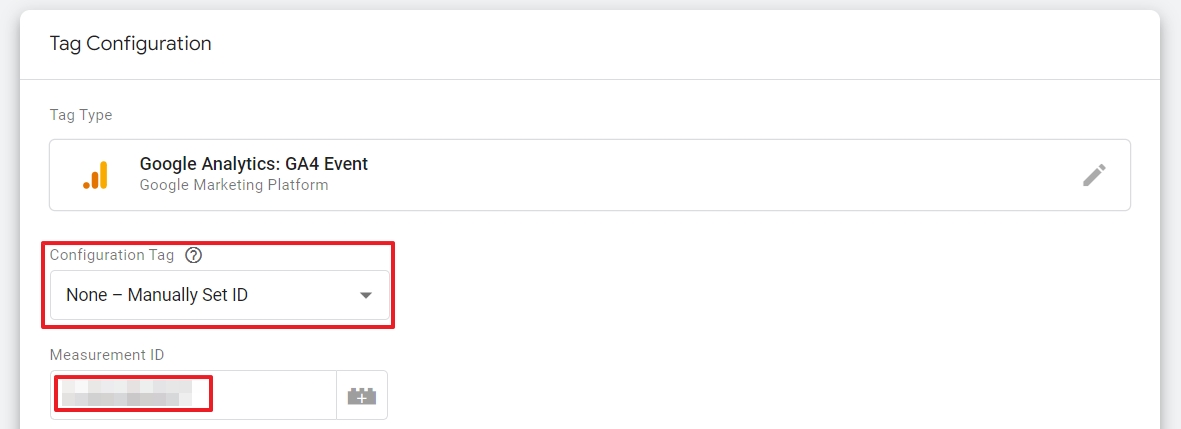Image resolution: width=1181 pixels, height=429 pixels.
Task: Click the pencil edit icon for tag type
Action: (1094, 175)
